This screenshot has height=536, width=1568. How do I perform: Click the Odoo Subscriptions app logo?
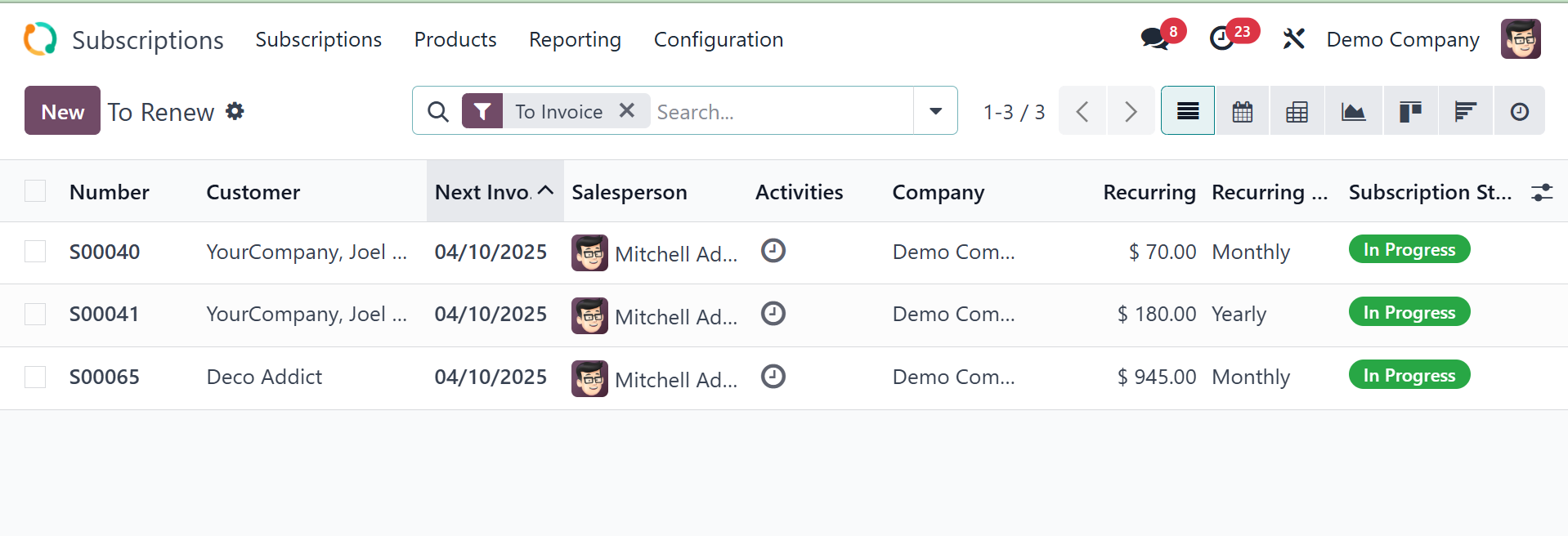(x=40, y=39)
